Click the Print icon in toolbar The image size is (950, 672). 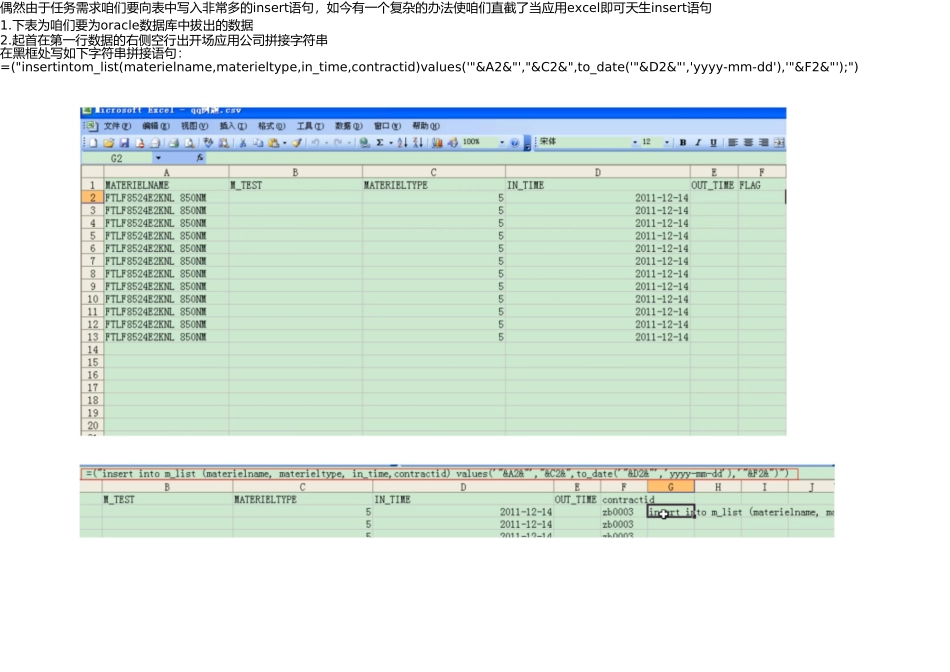174,143
